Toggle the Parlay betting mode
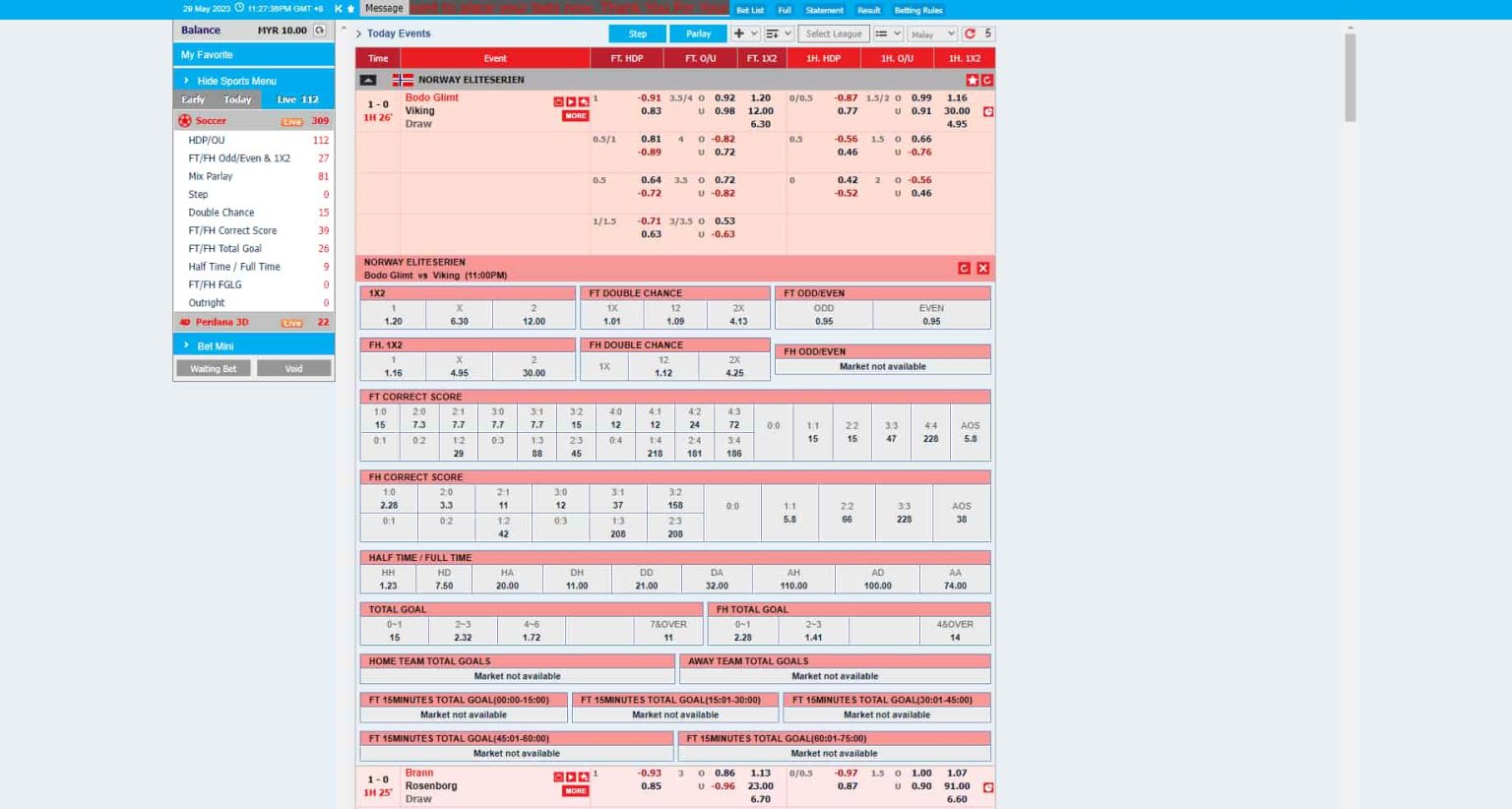Viewport: 1512px width, 809px height. pyautogui.click(x=698, y=32)
